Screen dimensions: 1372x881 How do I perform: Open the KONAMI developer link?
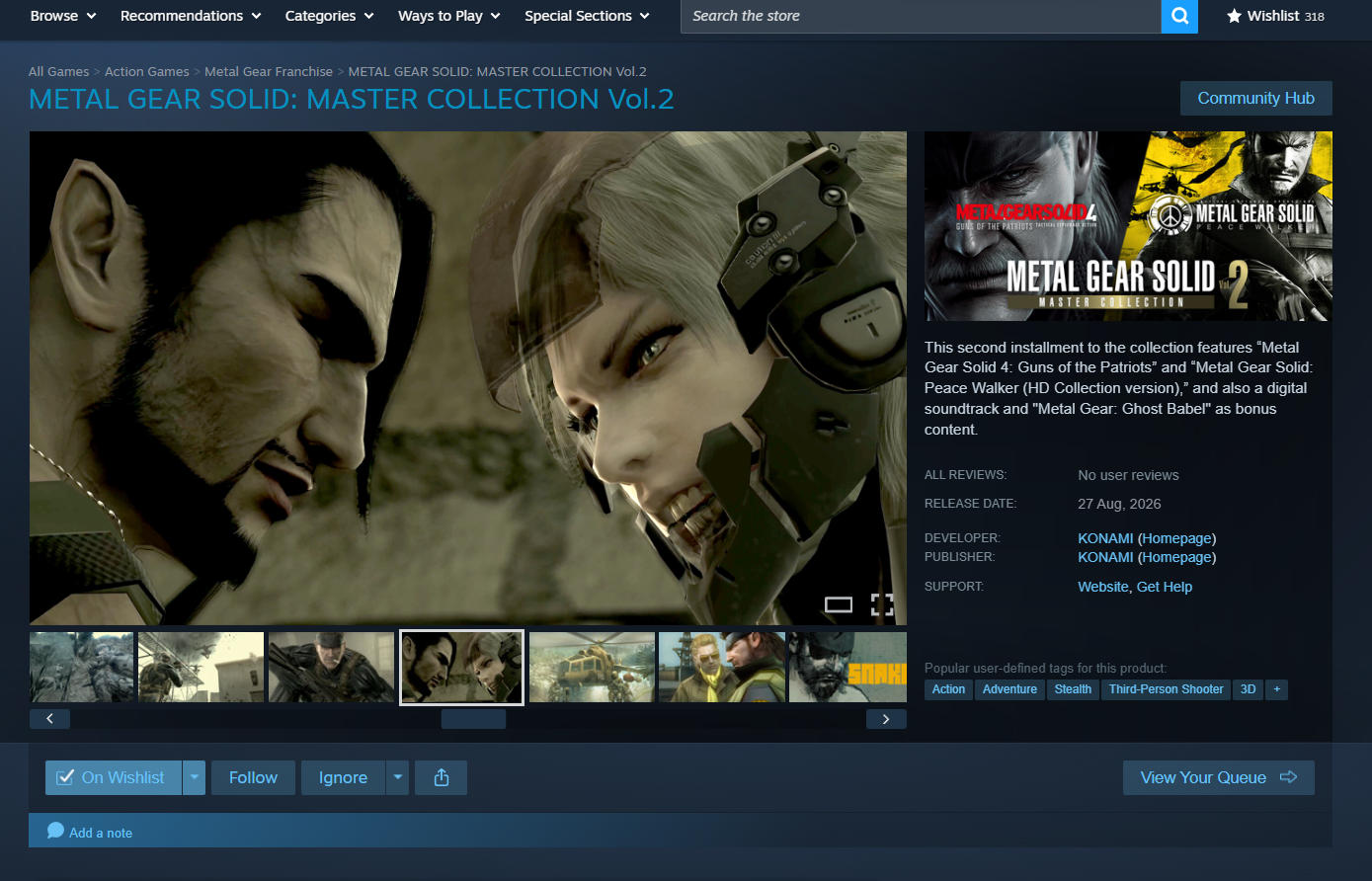pos(1105,538)
